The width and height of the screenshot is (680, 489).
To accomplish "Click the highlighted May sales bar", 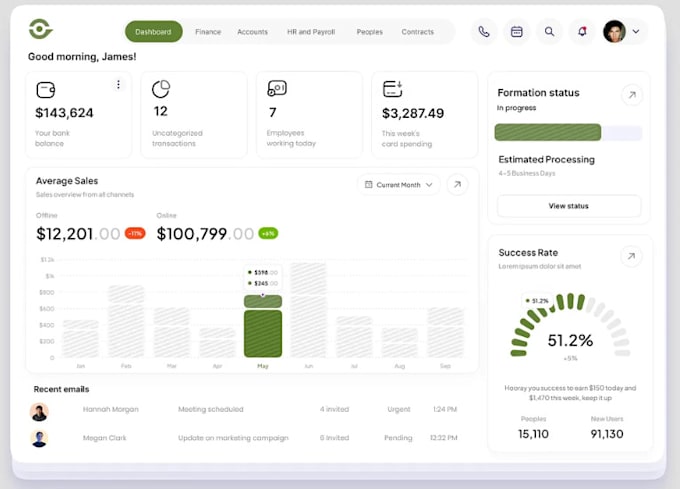I will pyautogui.click(x=263, y=326).
